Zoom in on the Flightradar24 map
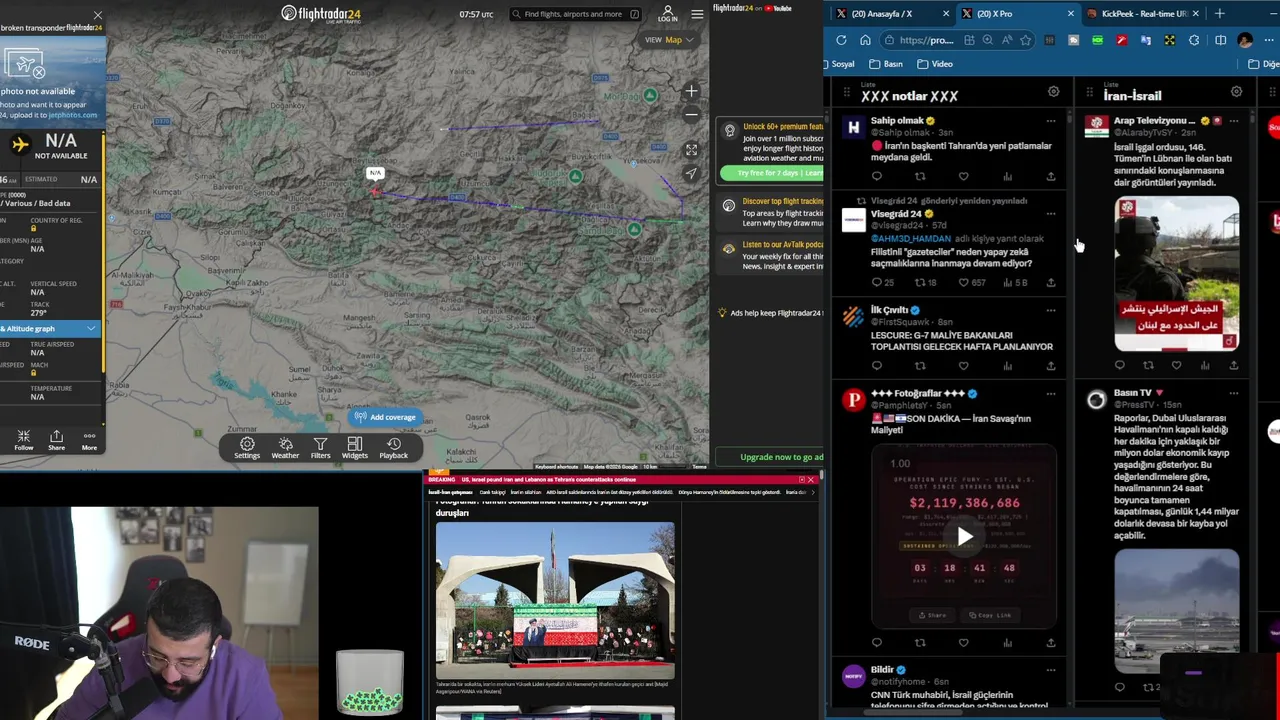The width and height of the screenshot is (1280, 720). tap(691, 91)
